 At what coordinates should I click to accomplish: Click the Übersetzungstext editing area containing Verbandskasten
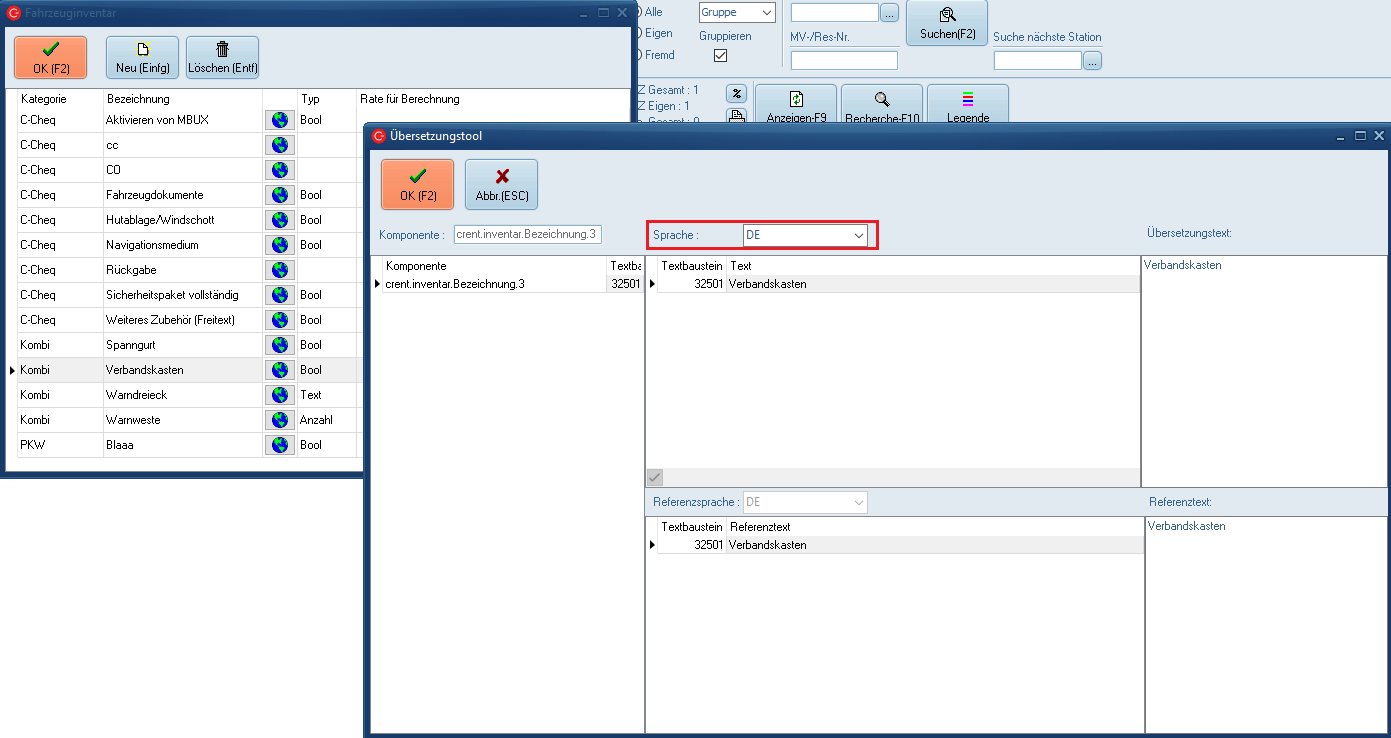pyautogui.click(x=1265, y=371)
